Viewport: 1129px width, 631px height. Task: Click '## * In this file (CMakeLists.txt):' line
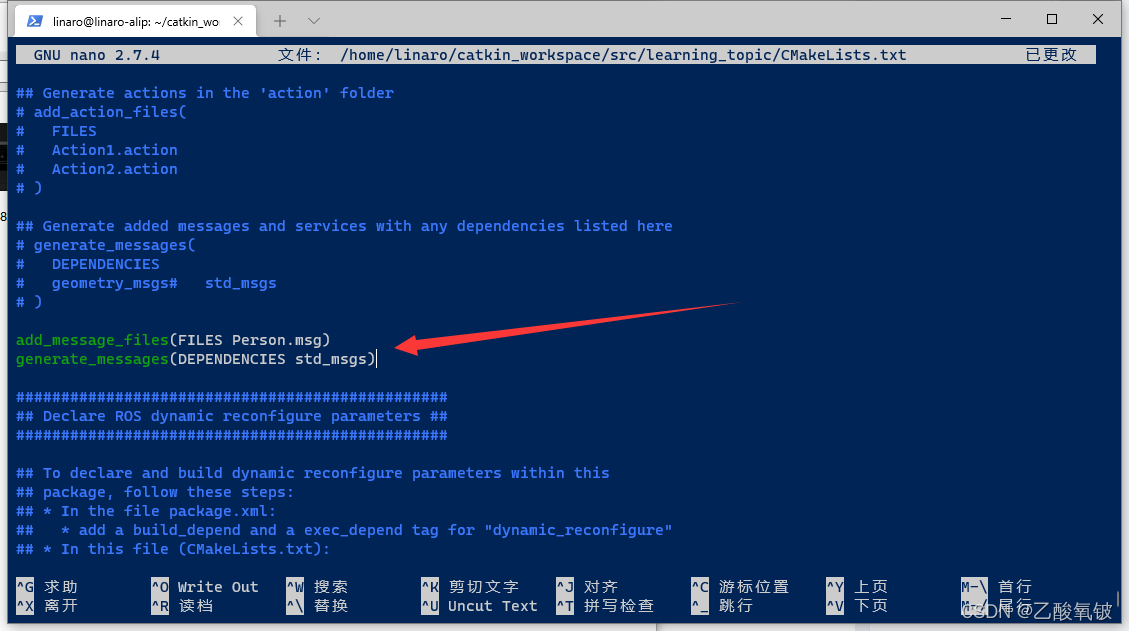[173, 549]
